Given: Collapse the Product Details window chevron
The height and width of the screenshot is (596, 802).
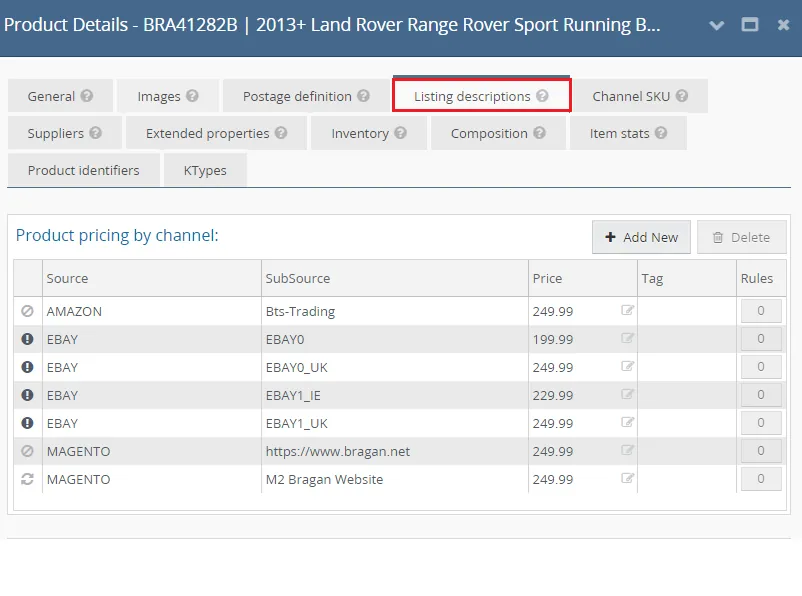Looking at the screenshot, I should (x=717, y=25).
